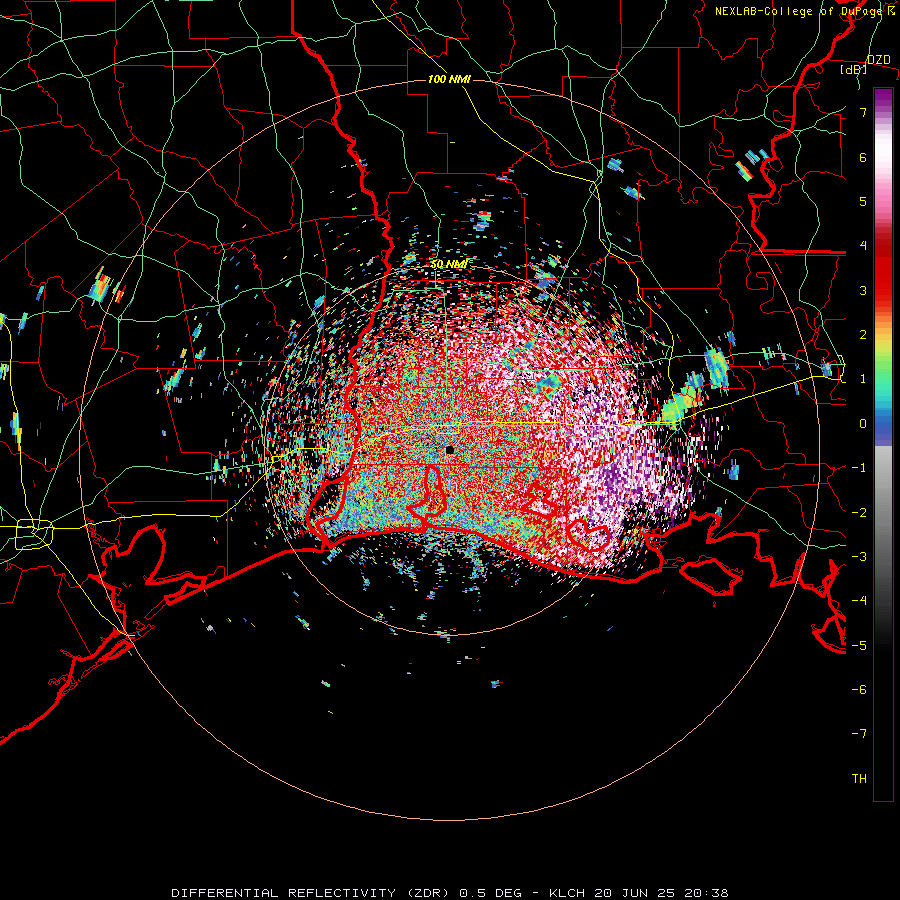Select the 5 value on the color scale

click(x=863, y=201)
